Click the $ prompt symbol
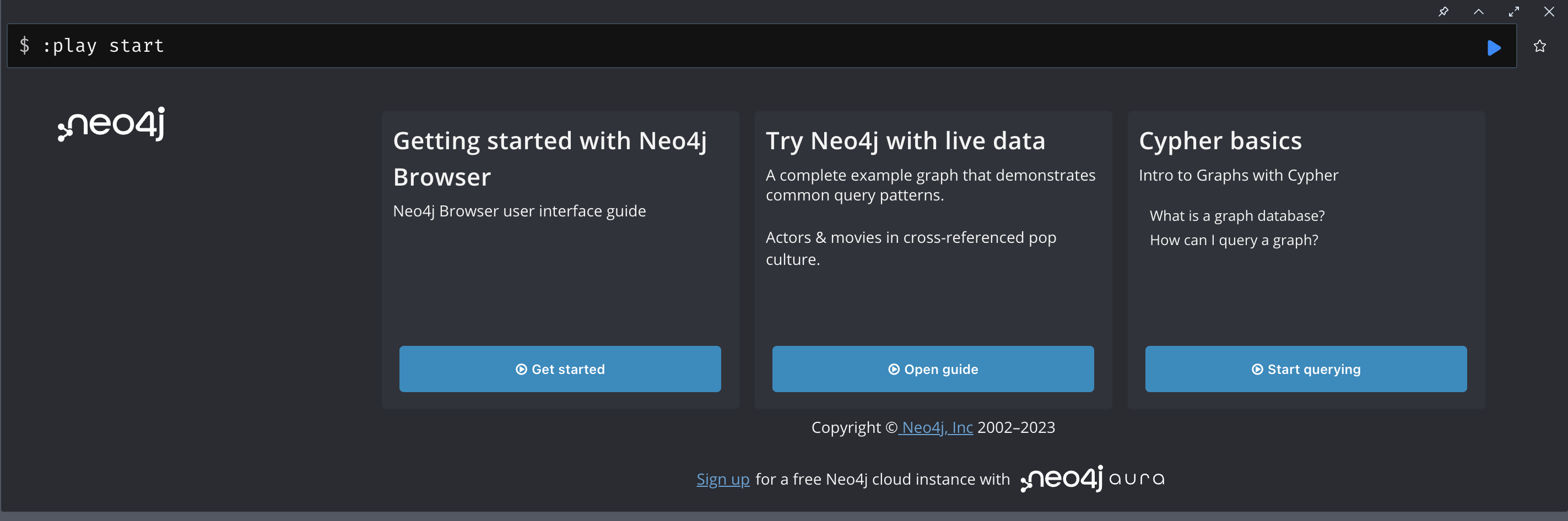 click(24, 45)
